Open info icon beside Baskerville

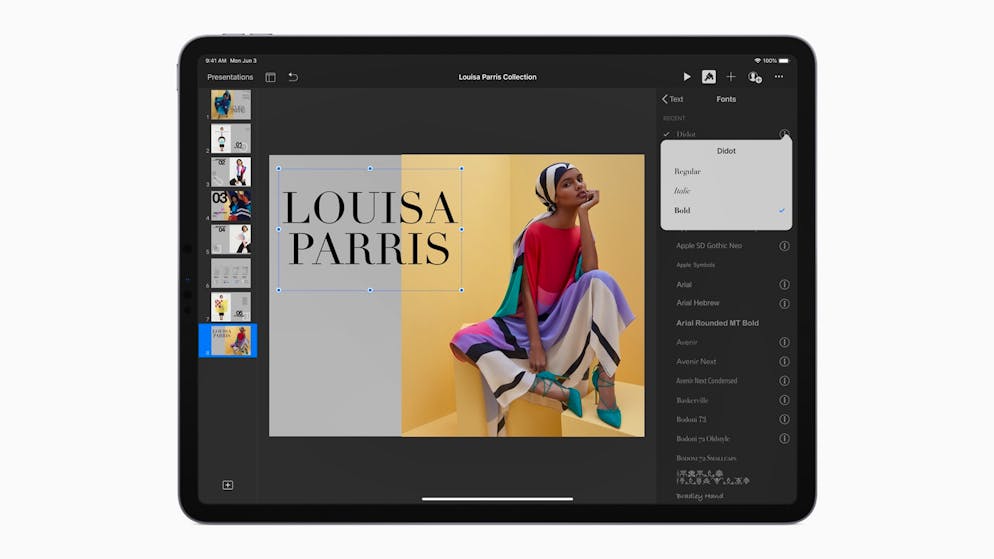[x=784, y=400]
